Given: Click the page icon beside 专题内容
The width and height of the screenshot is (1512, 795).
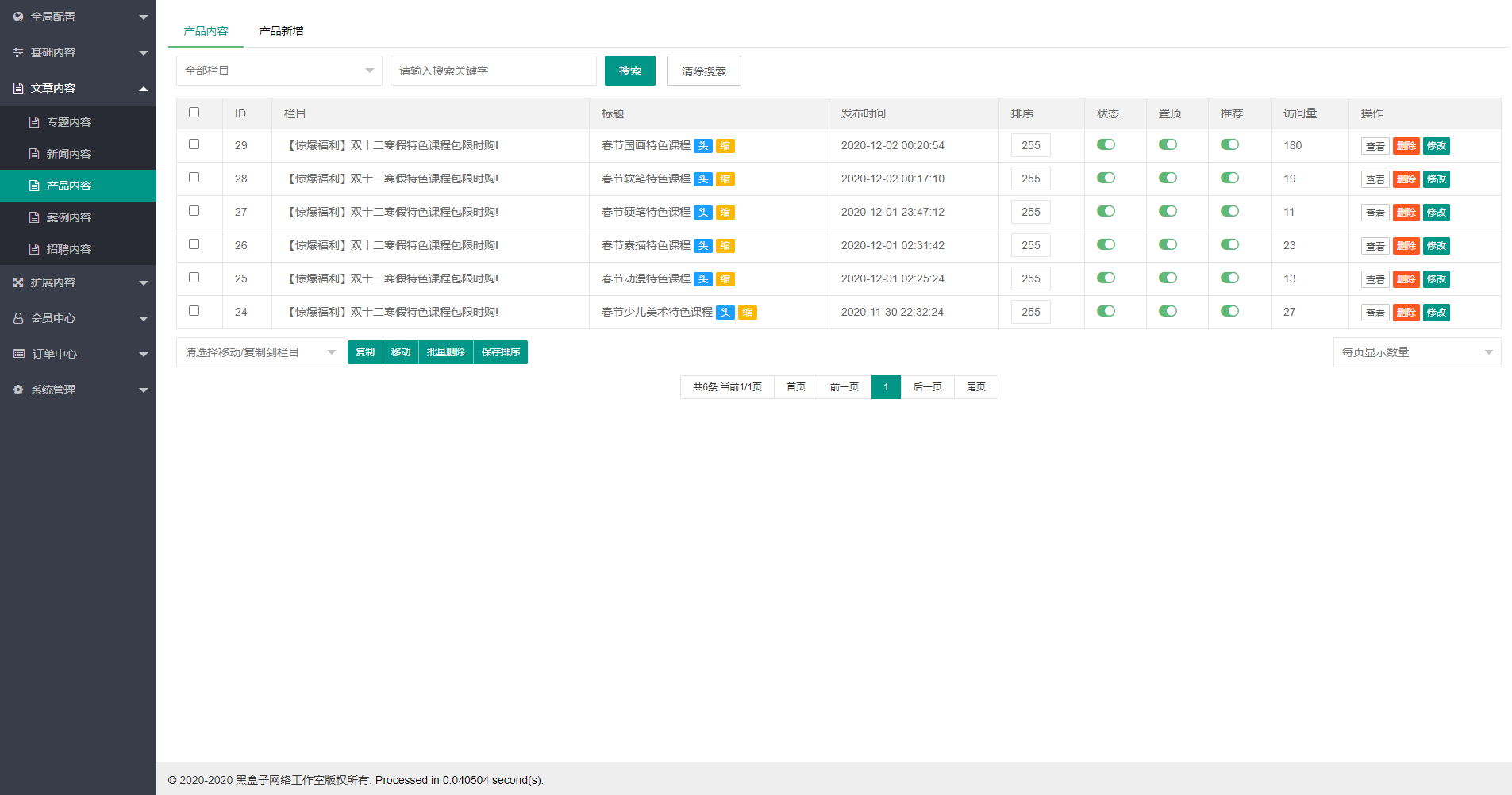Looking at the screenshot, I should [x=34, y=122].
